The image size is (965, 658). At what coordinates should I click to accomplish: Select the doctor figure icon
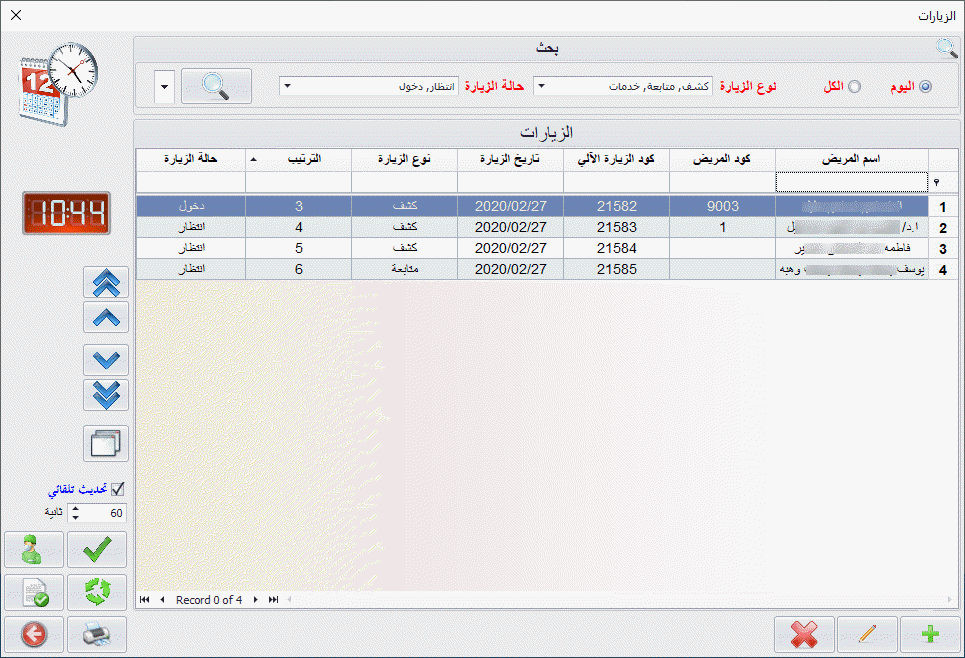(x=34, y=549)
